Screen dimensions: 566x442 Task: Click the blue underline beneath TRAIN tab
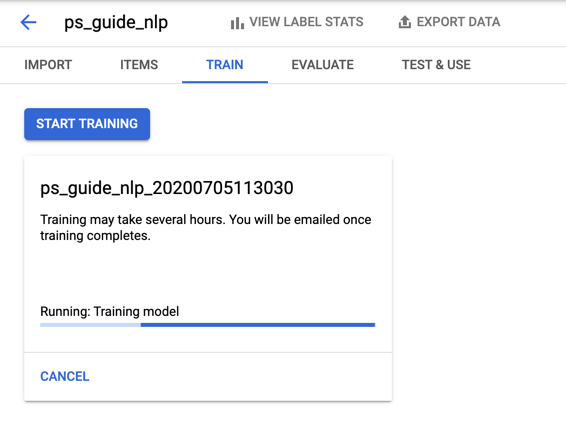point(225,82)
